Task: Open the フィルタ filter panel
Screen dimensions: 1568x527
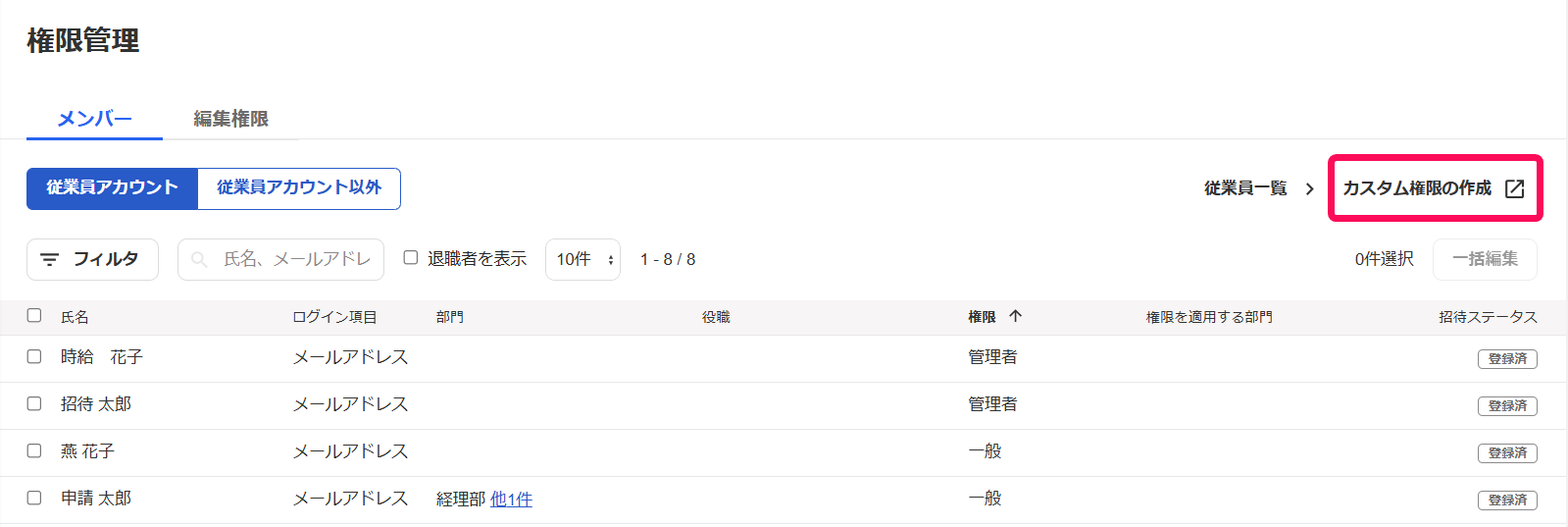Action: point(92,259)
